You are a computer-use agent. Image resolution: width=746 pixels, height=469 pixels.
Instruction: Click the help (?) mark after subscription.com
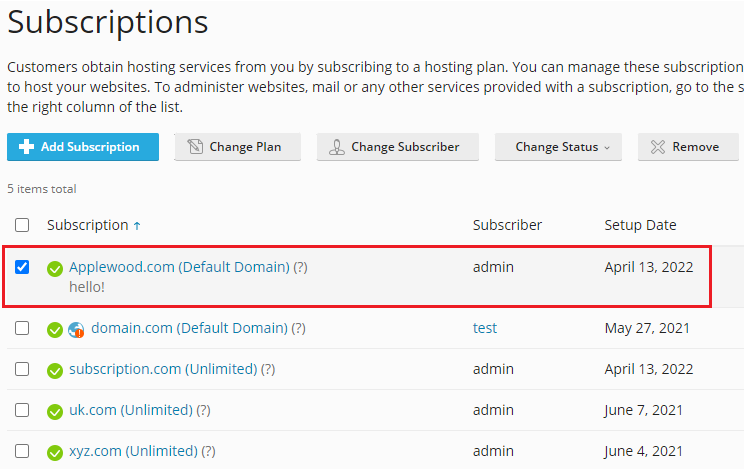point(268,370)
